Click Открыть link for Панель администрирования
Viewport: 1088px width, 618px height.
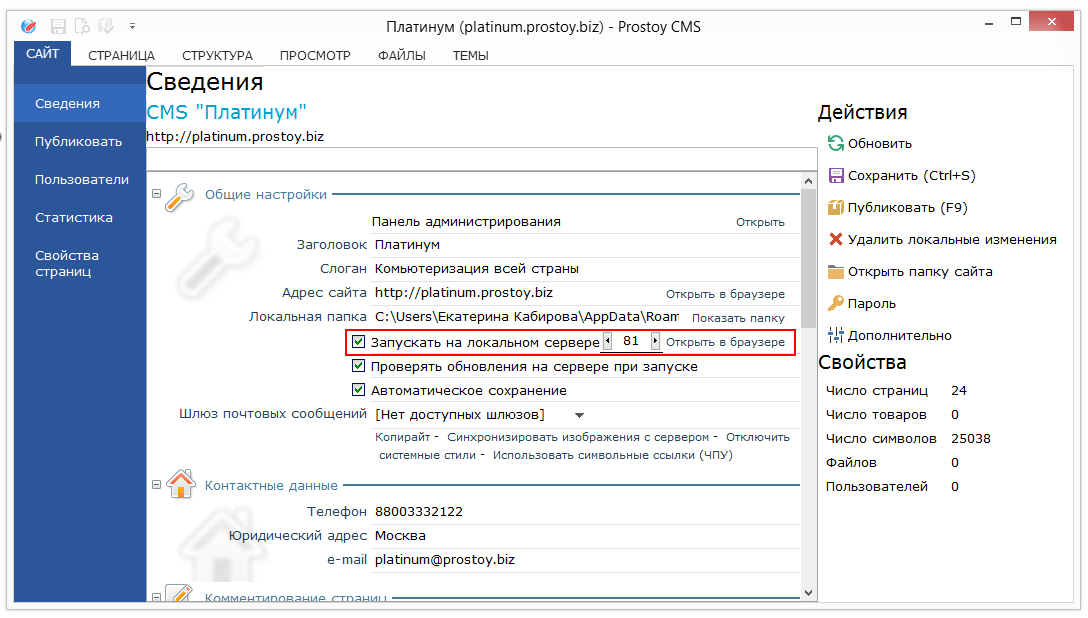(x=760, y=223)
